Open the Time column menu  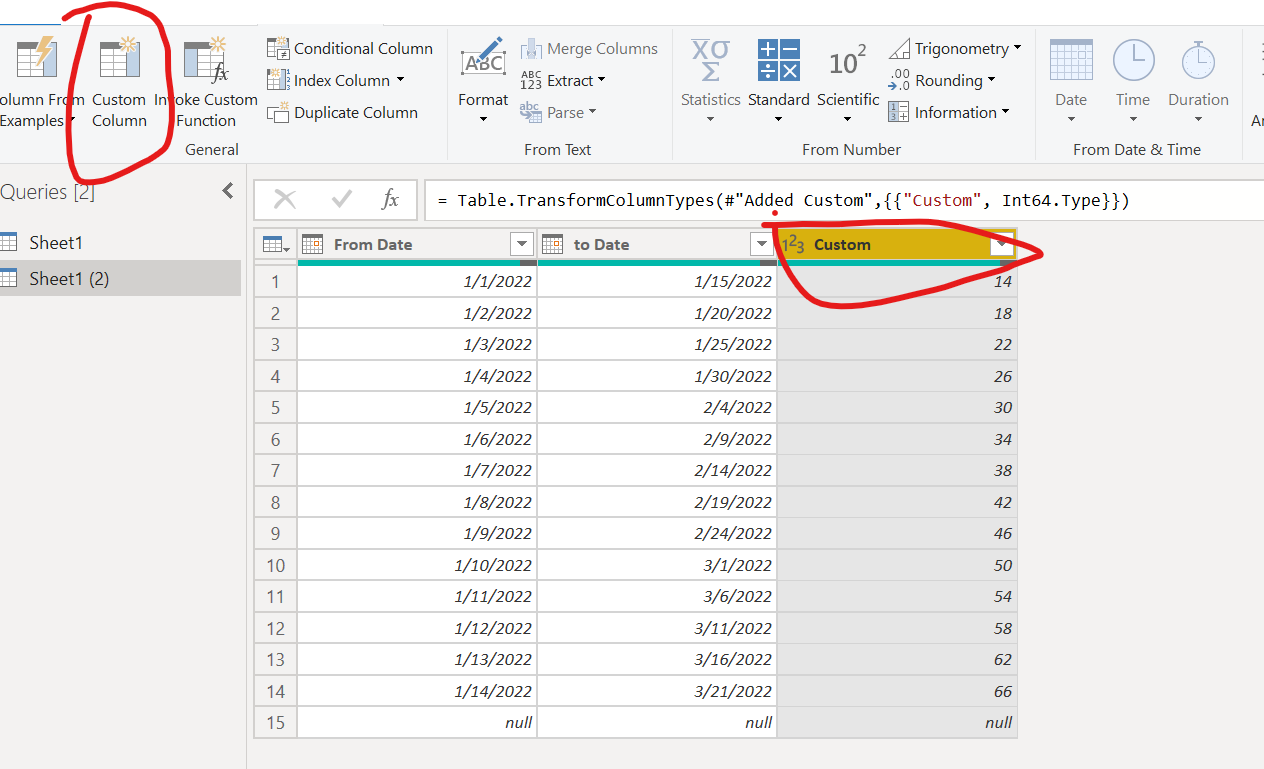1133,80
